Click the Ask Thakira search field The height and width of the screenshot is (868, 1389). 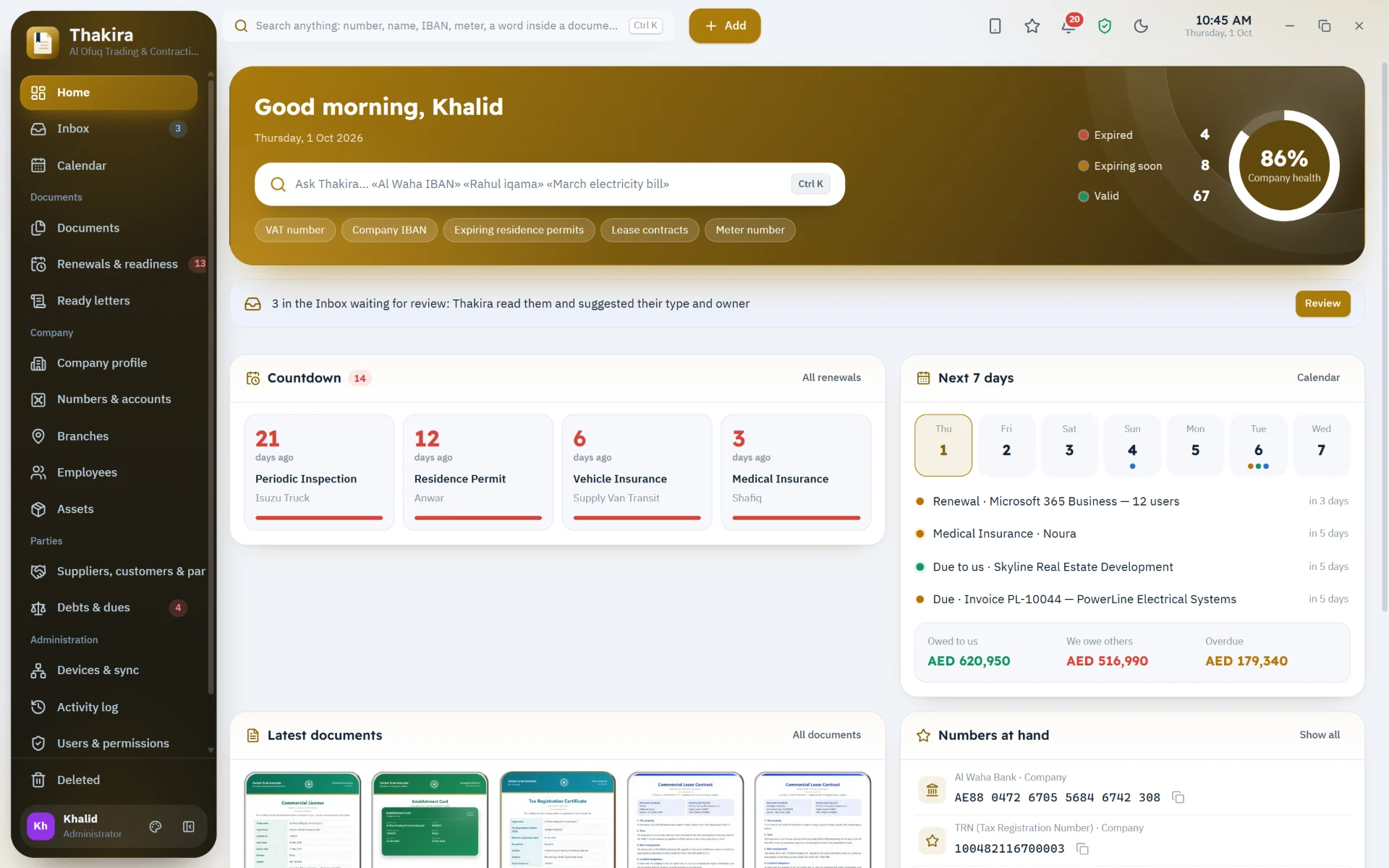[x=550, y=184]
